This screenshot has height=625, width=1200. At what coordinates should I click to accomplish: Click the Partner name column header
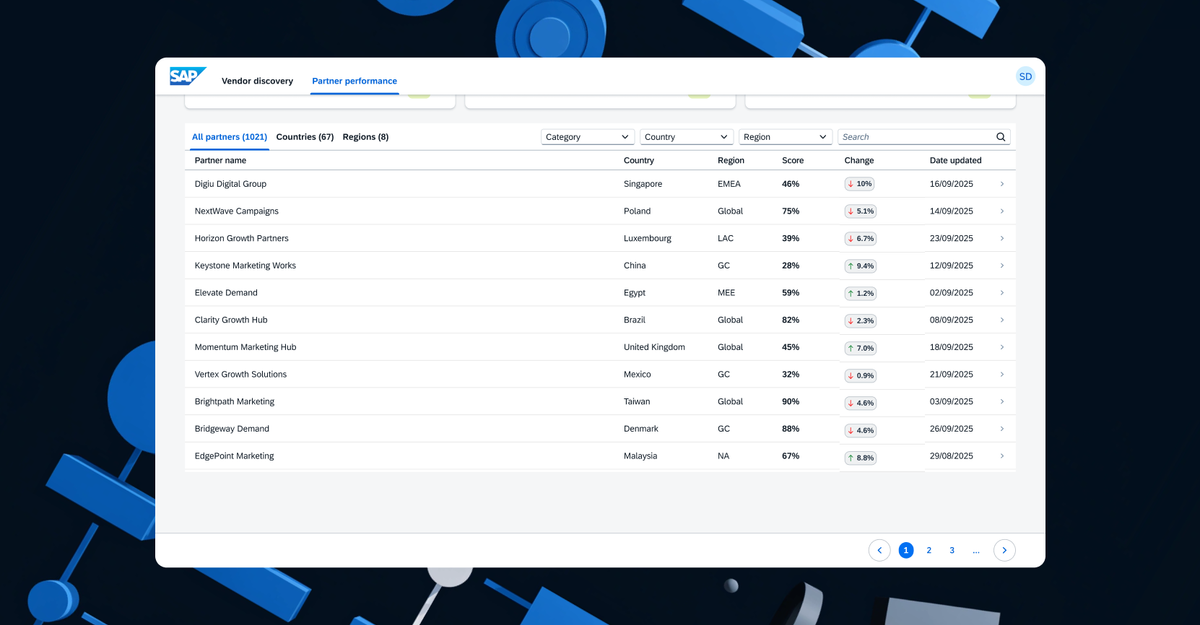click(x=220, y=160)
